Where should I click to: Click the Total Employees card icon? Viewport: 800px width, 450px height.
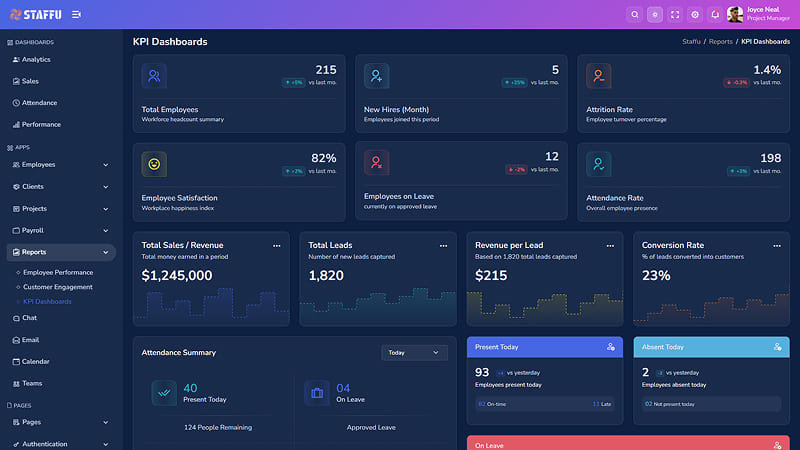[154, 76]
